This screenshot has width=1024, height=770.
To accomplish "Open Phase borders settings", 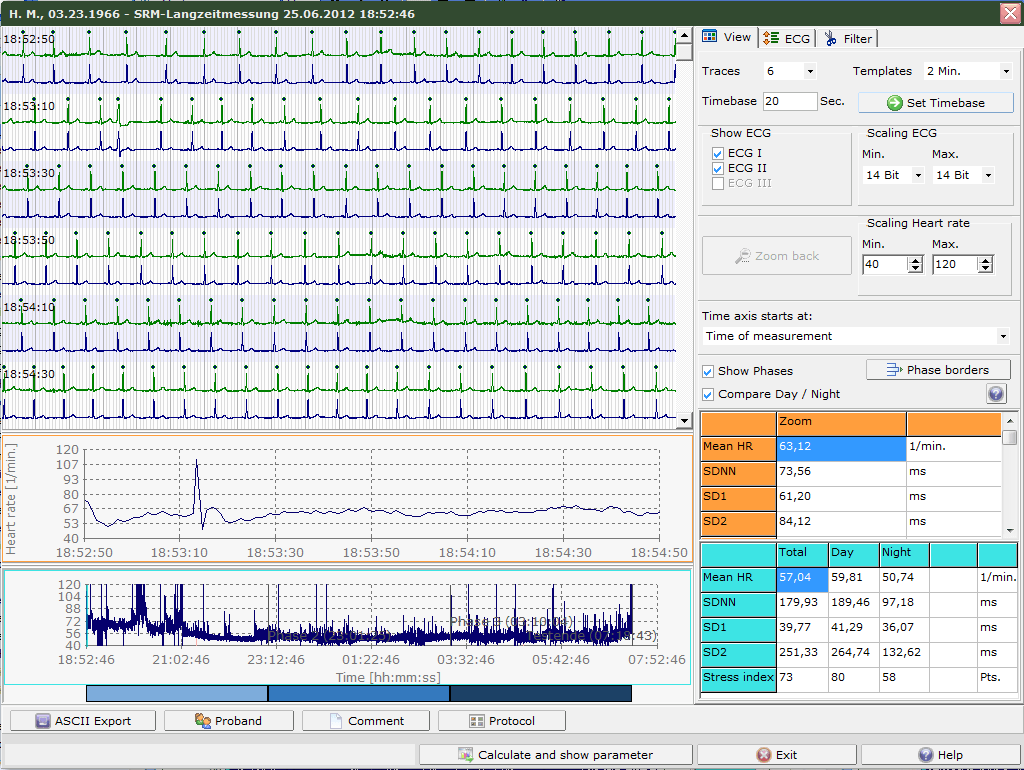I will tap(937, 370).
